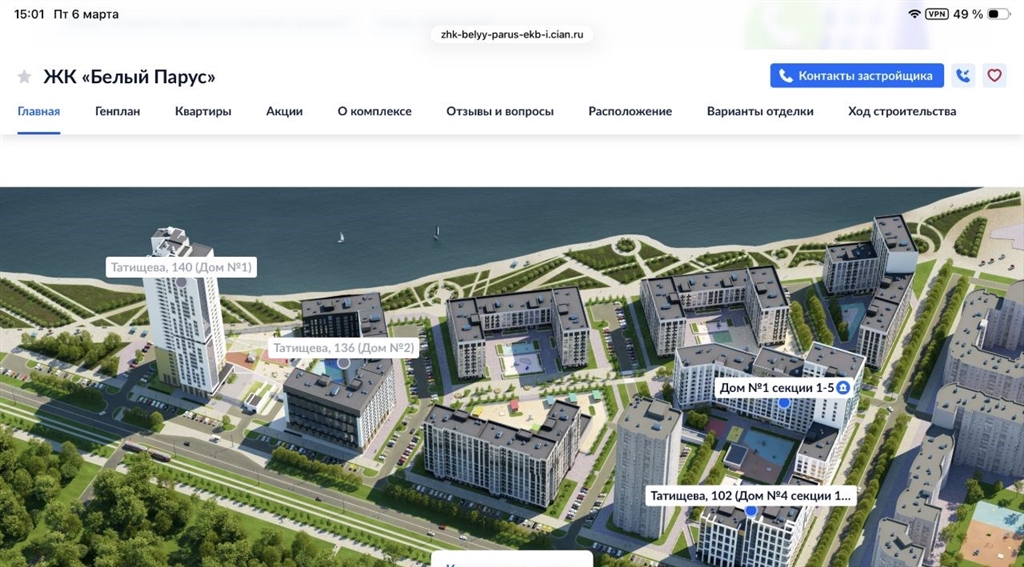This screenshot has height=567, width=1024.
Task: Tap the phone call icon button
Action: point(963,76)
